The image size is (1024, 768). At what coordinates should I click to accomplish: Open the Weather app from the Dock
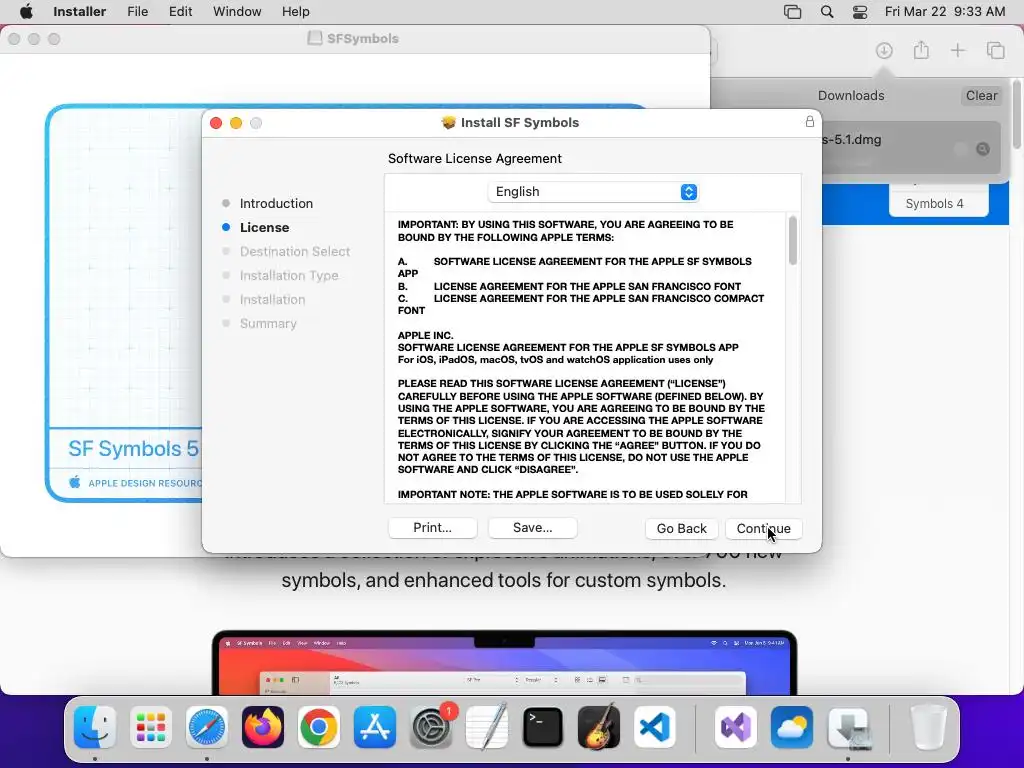point(792,727)
